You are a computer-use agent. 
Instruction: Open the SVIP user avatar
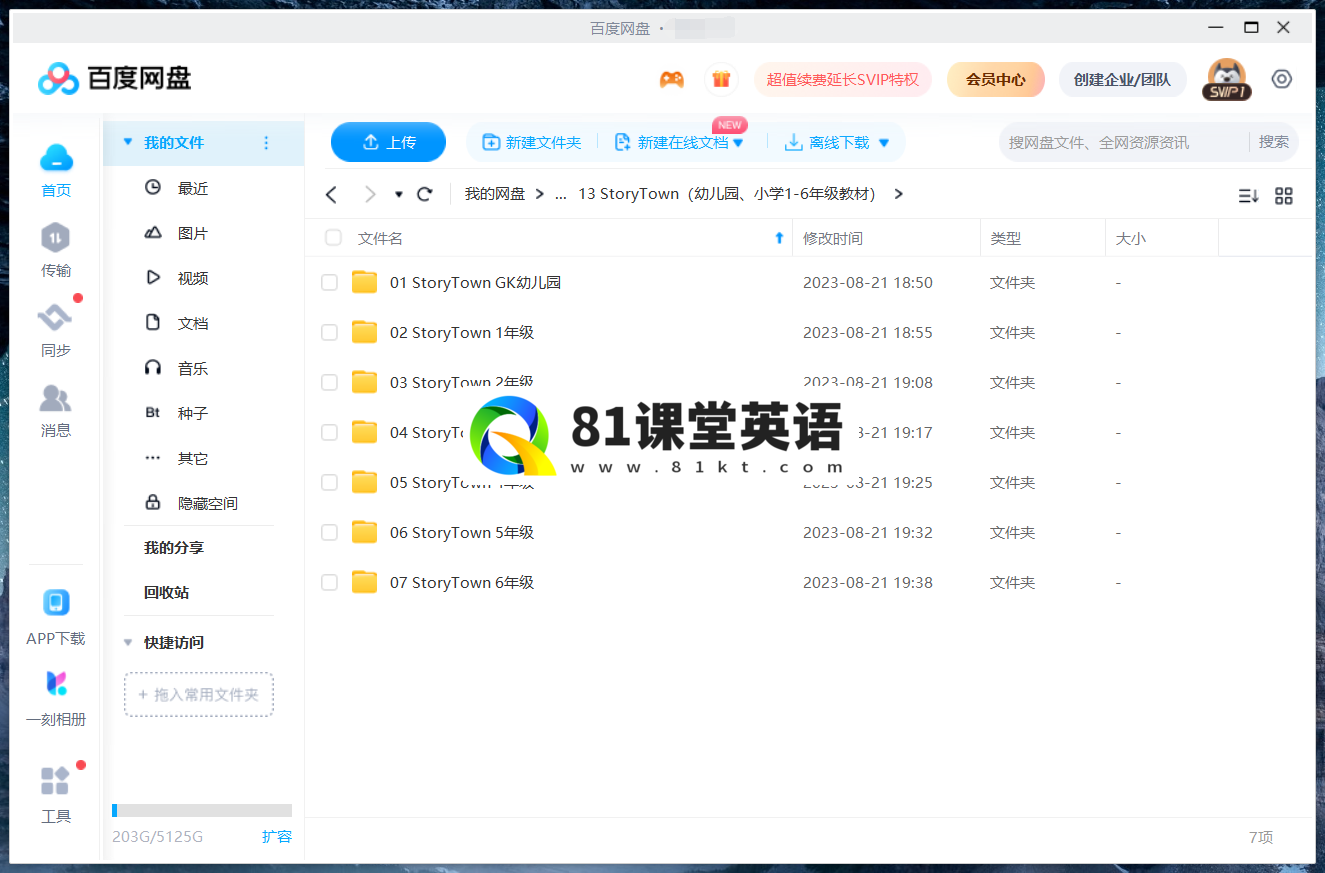[x=1226, y=79]
